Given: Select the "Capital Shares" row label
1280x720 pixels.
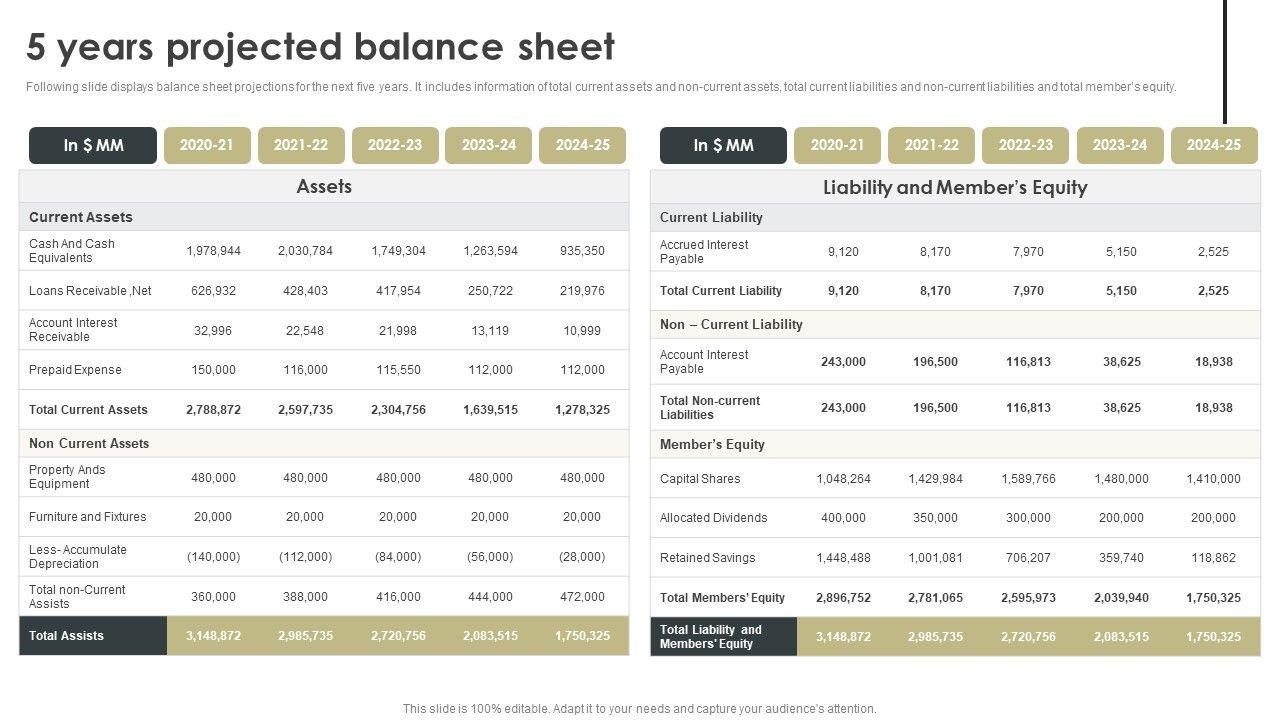Looking at the screenshot, I should 700,479.
